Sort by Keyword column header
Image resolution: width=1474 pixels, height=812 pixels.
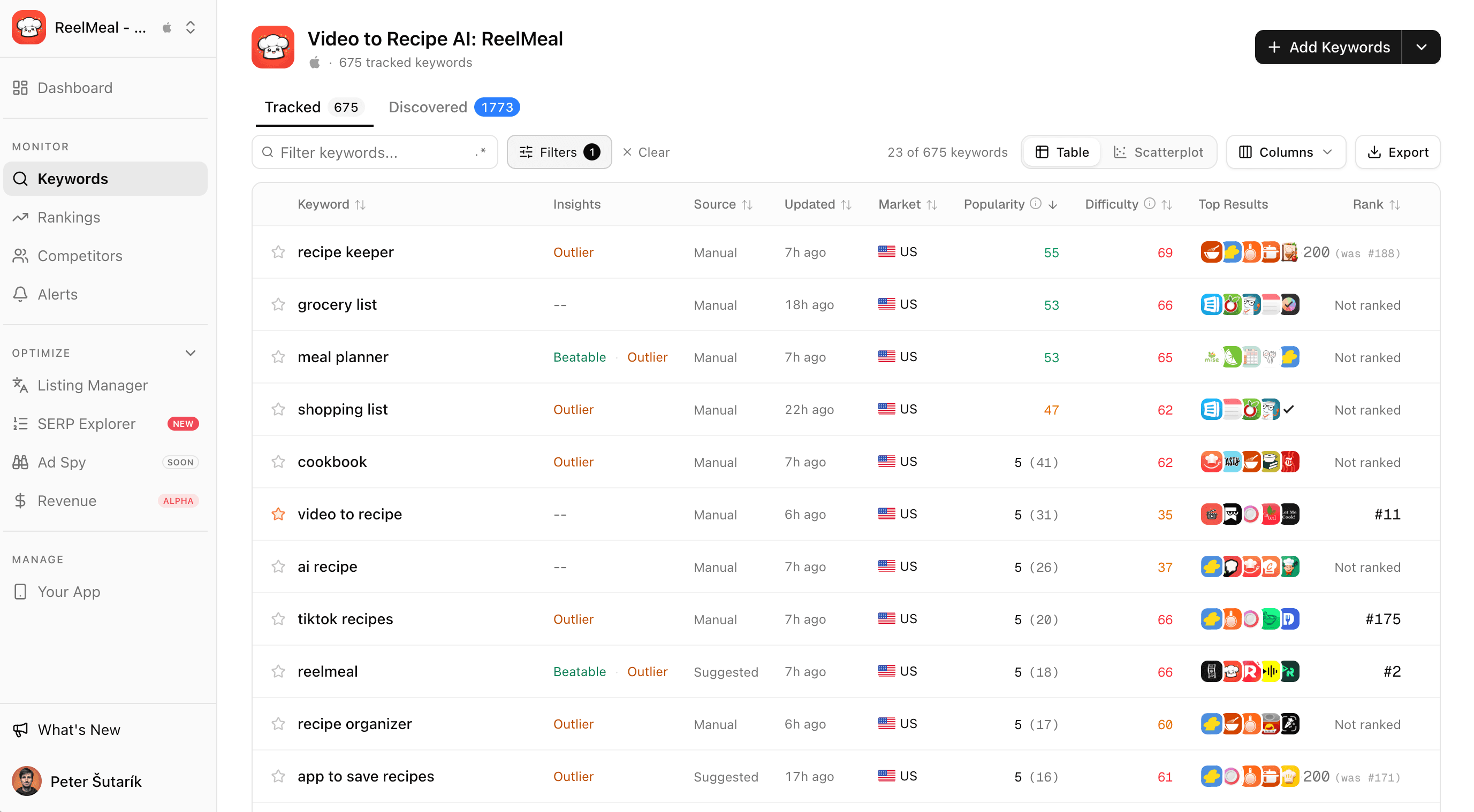coord(331,204)
